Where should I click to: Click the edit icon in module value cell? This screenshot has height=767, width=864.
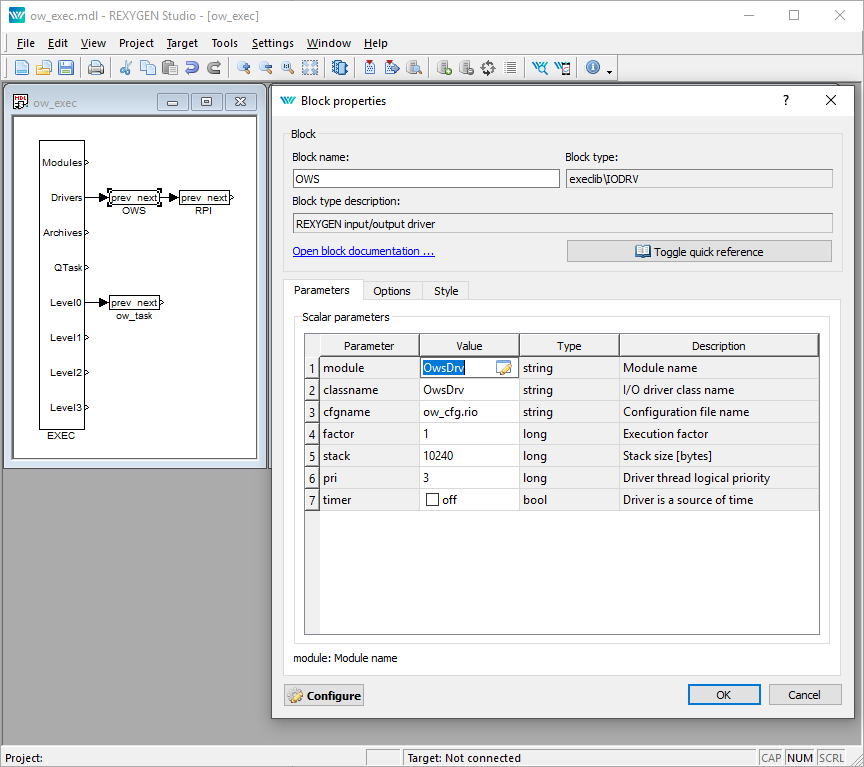504,368
